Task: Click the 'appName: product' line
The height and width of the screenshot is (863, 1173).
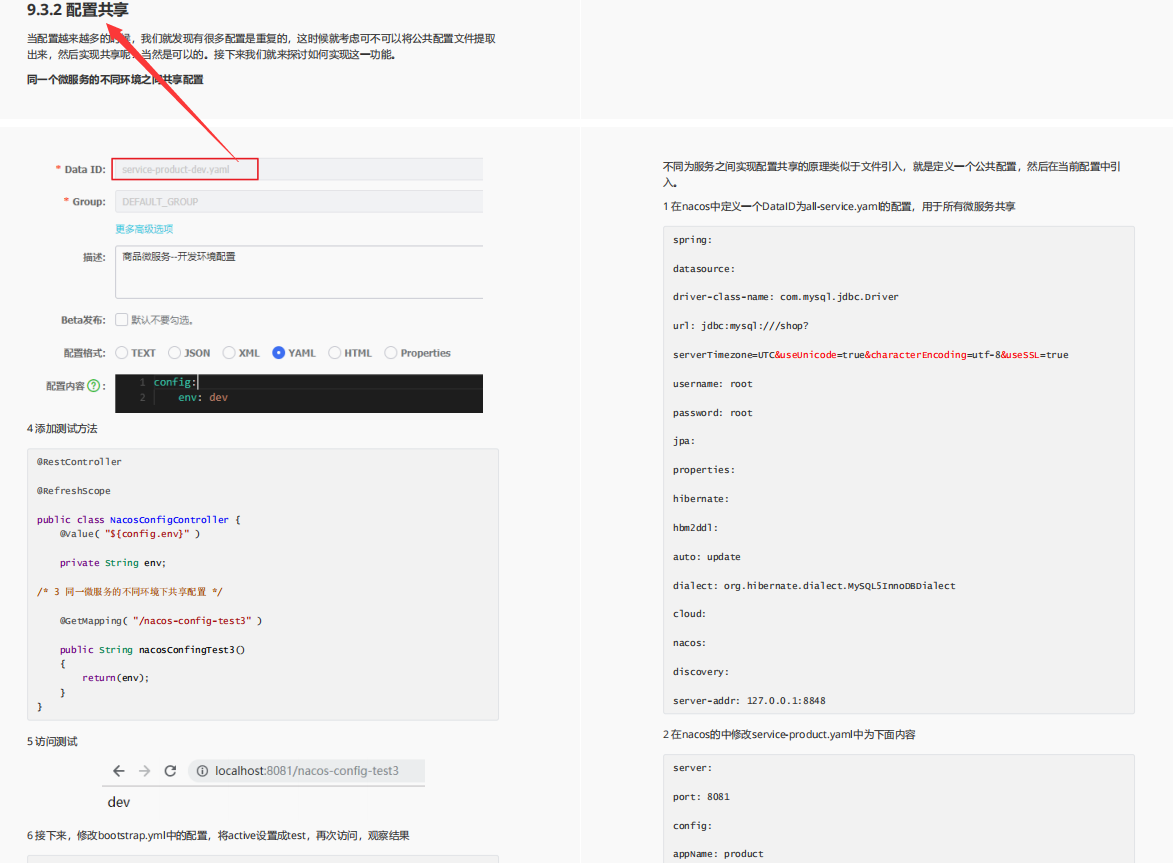Action: click(x=718, y=854)
